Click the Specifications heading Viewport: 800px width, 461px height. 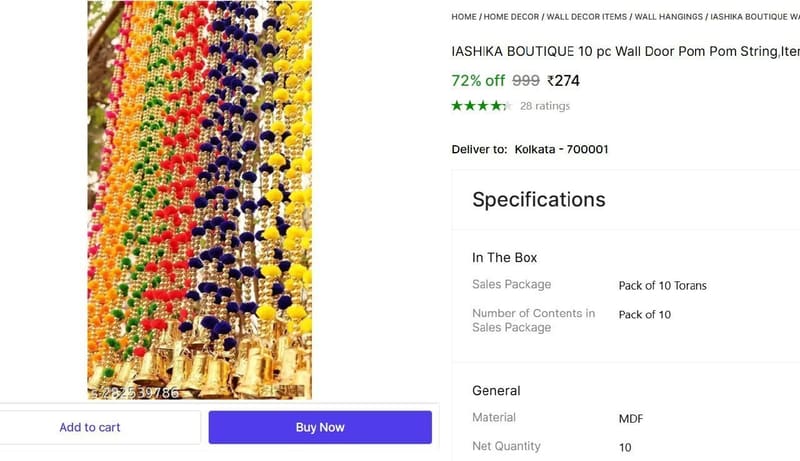click(x=539, y=199)
